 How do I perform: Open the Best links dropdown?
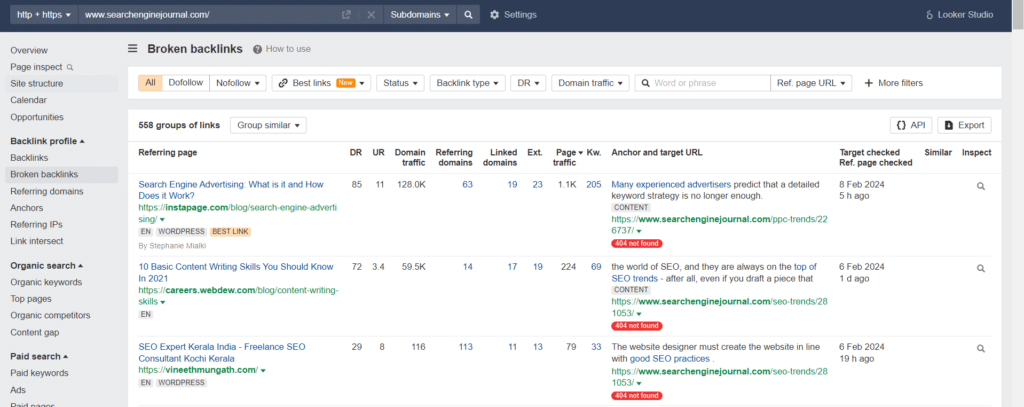pyautogui.click(x=321, y=83)
